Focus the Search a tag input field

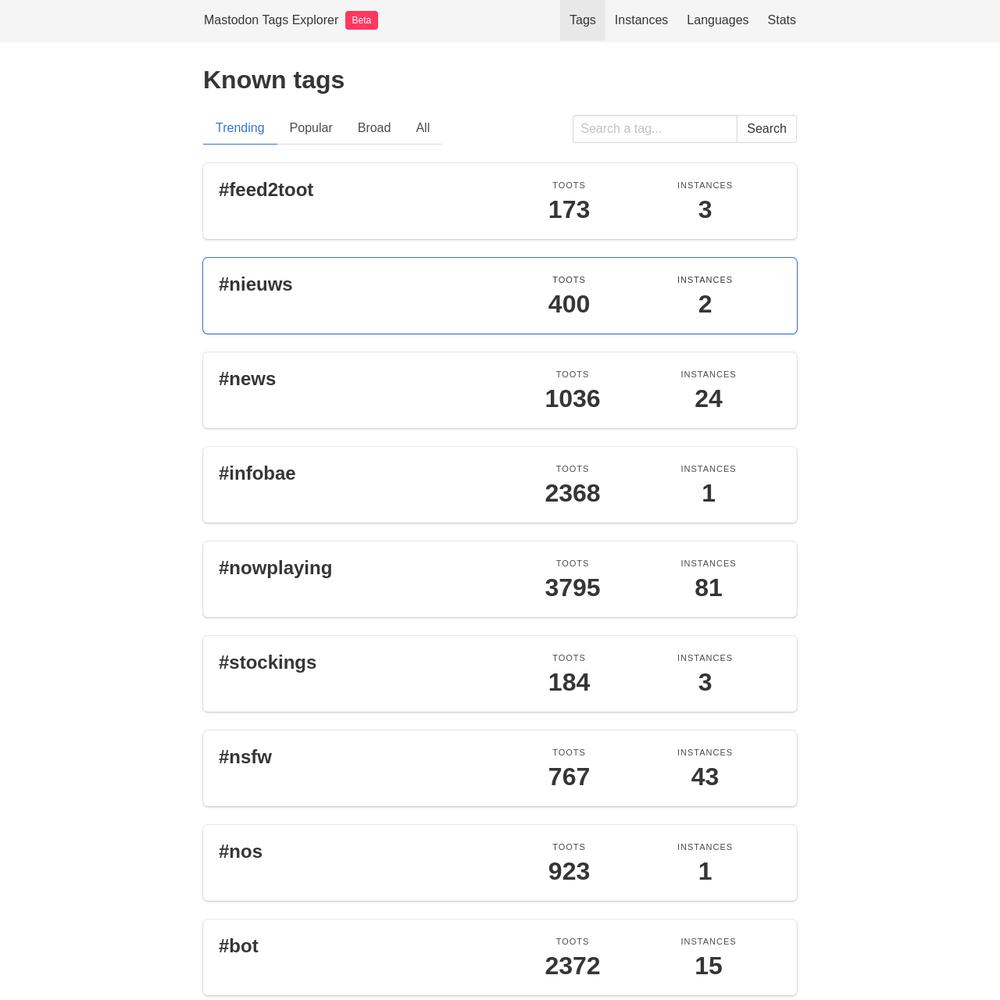click(x=655, y=129)
